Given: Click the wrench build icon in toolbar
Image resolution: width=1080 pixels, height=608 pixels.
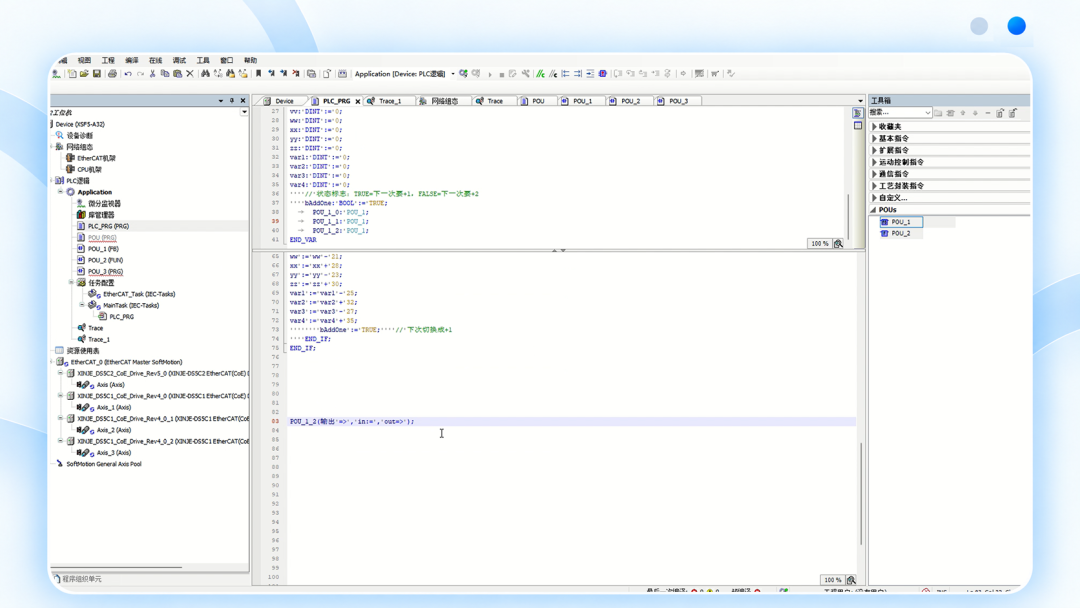Looking at the screenshot, I should (x=526, y=74).
